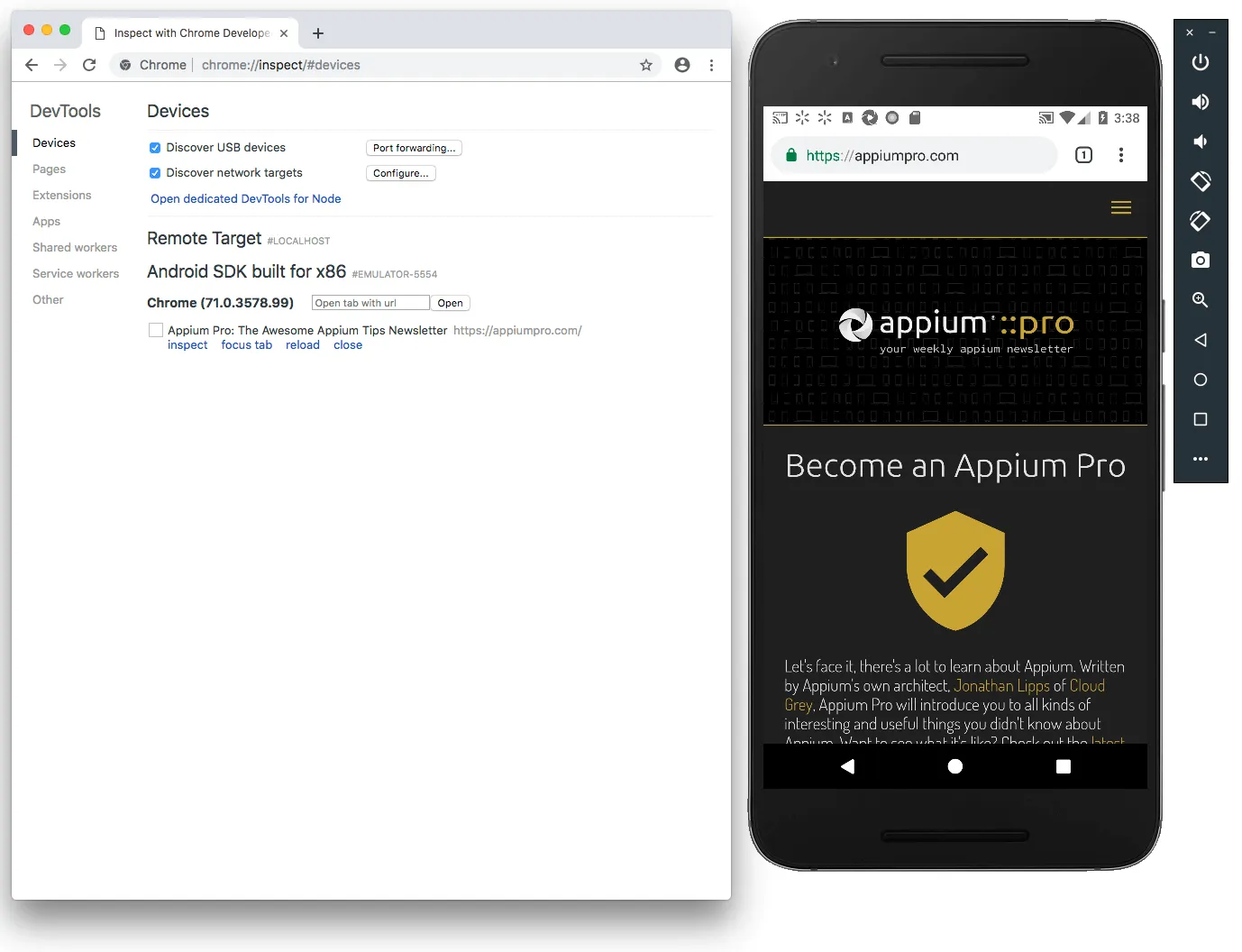
Task: Select Shared workers in sidebar
Action: coord(75,247)
